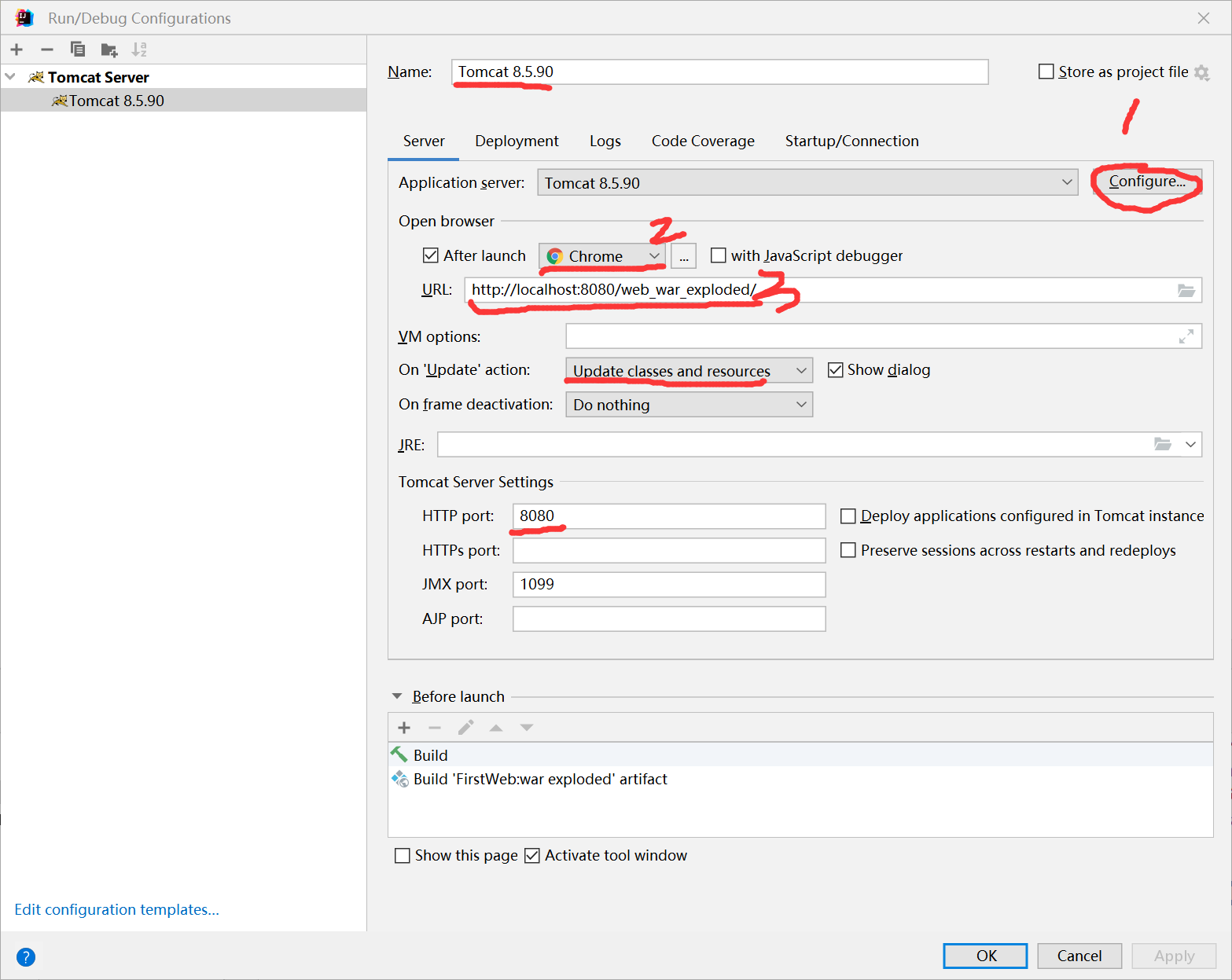
Task: Click the AJP port field
Action: point(669,618)
